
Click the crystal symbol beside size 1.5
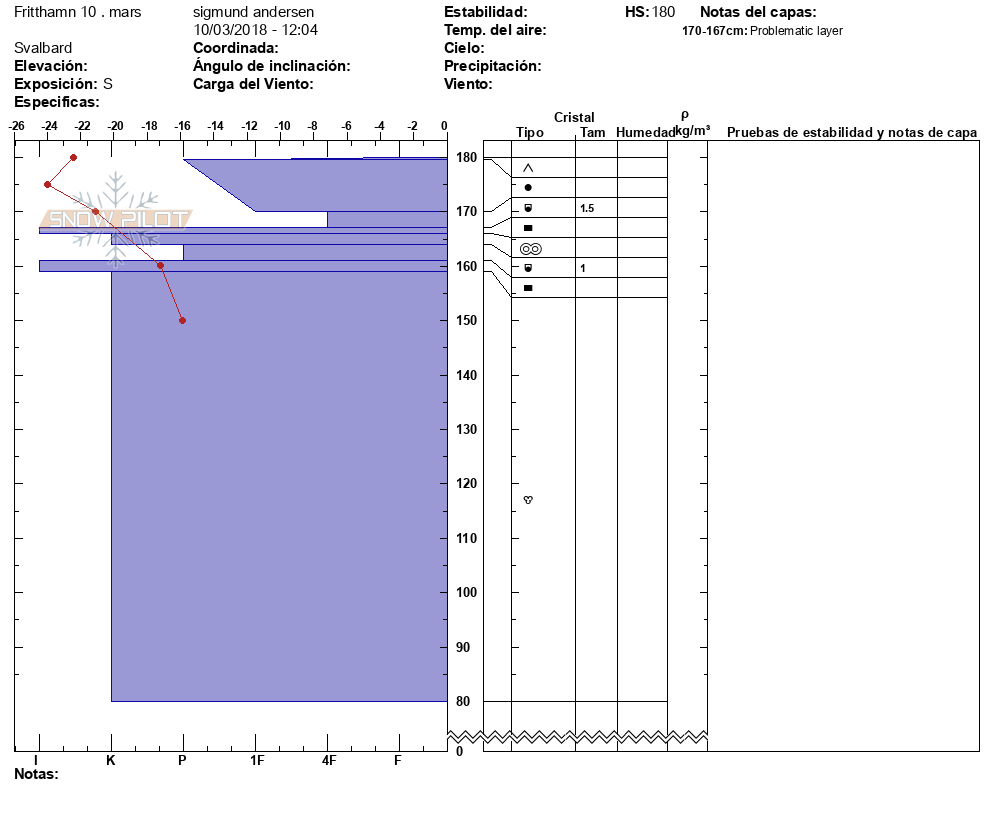click(x=528, y=208)
